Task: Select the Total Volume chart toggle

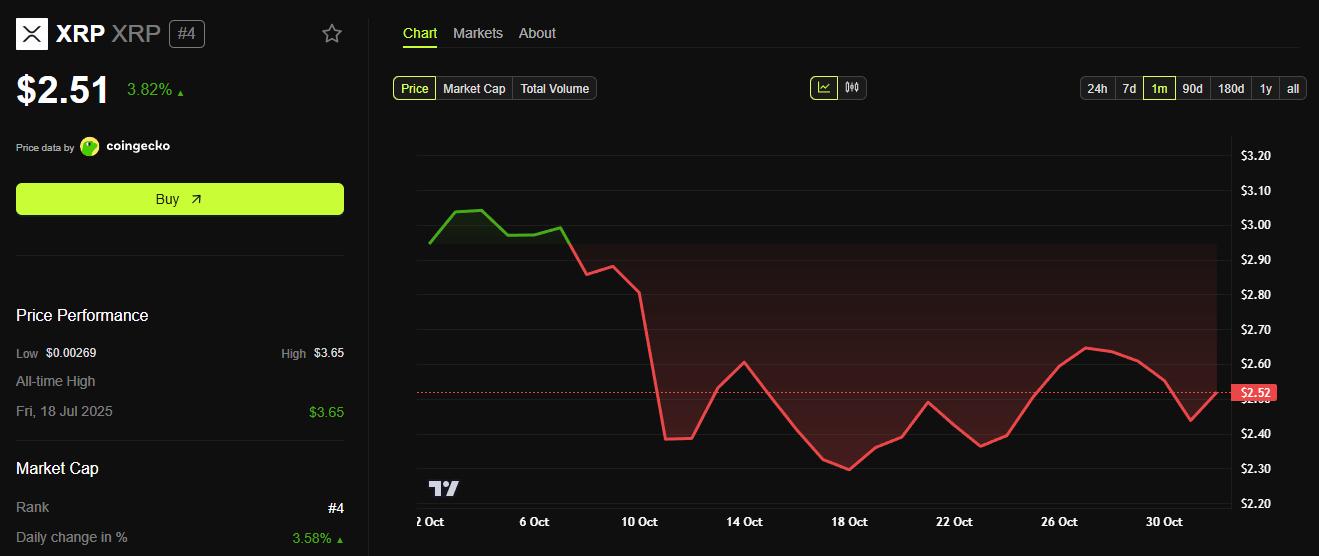Action: [x=554, y=89]
